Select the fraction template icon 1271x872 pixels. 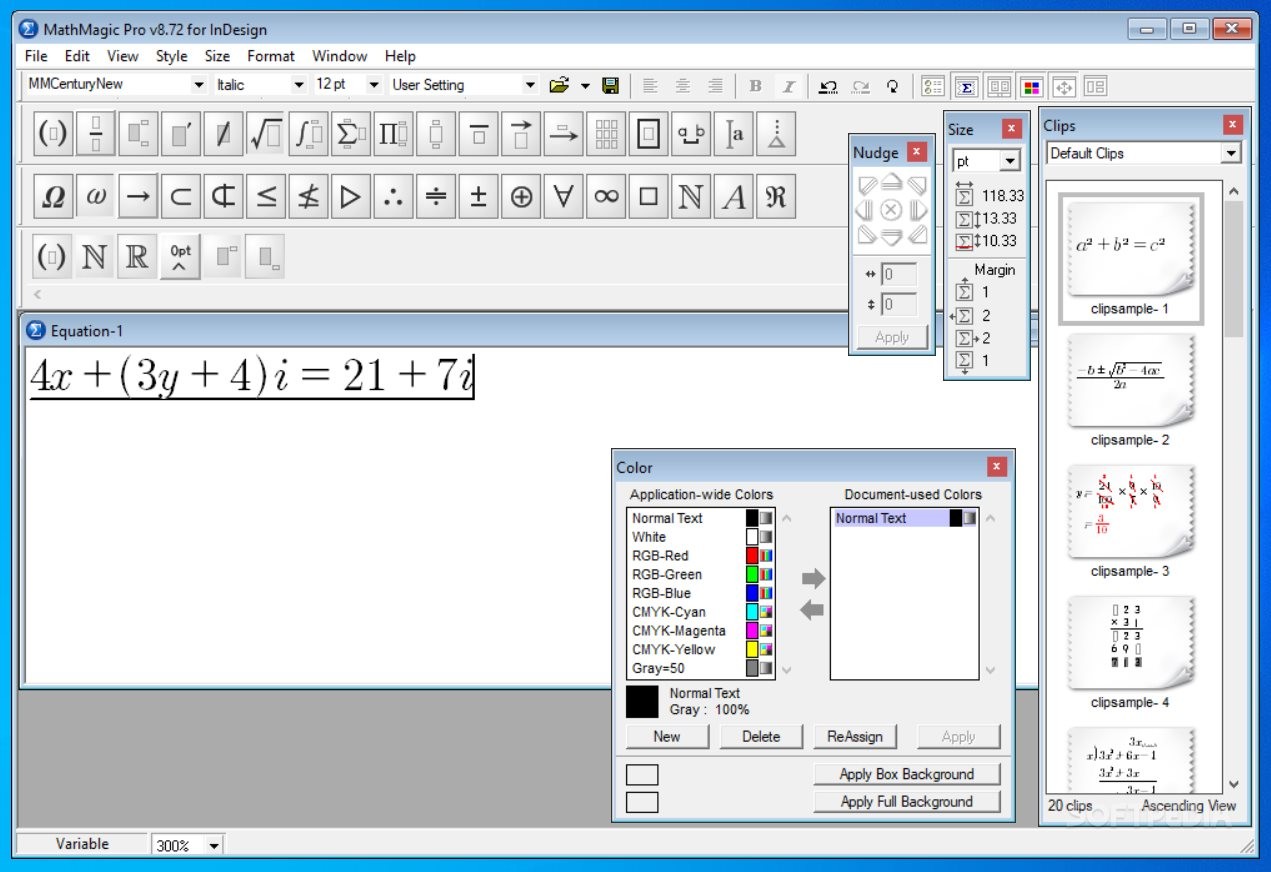pos(96,134)
